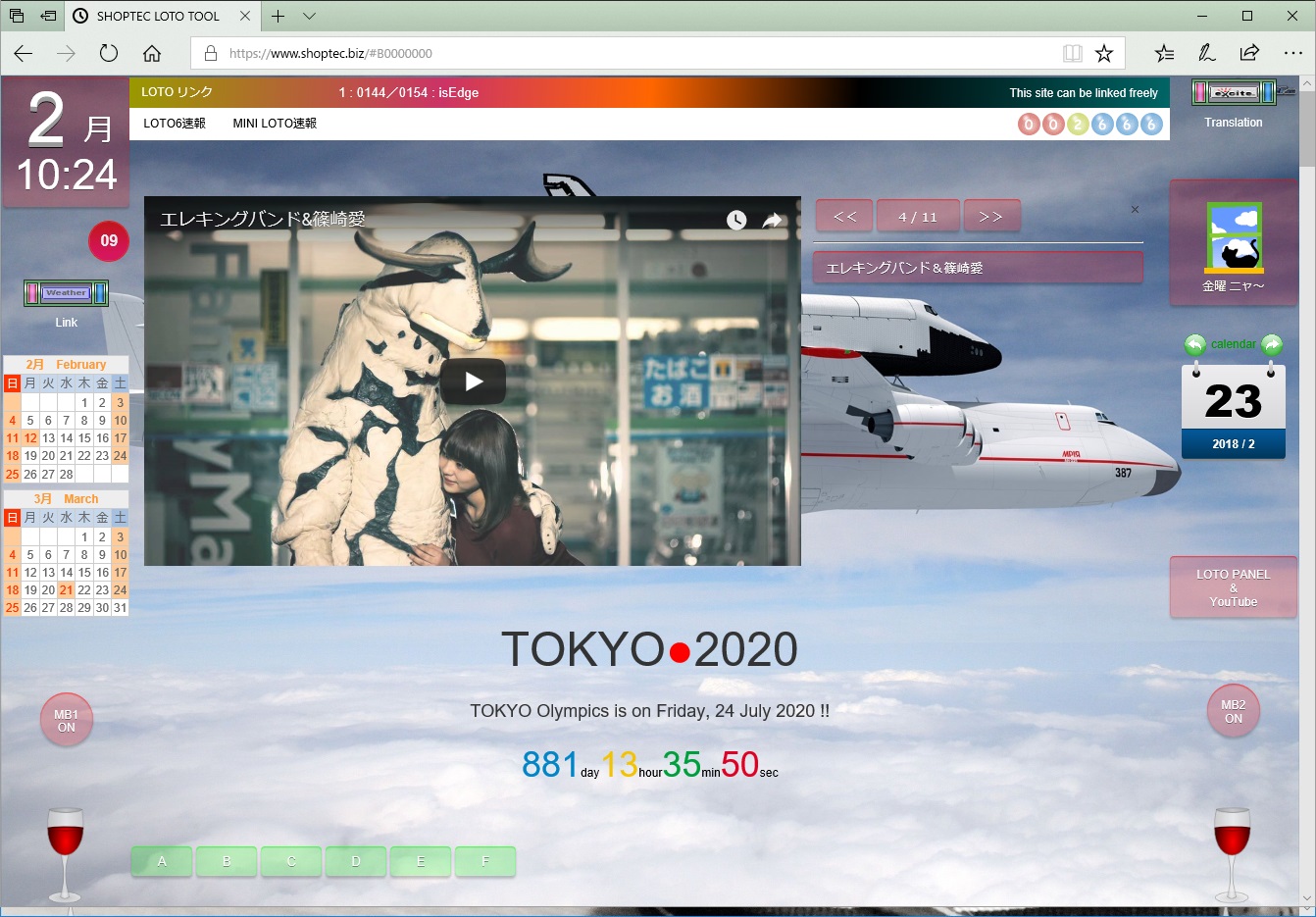Select March 21 in the calendar

pos(66,590)
